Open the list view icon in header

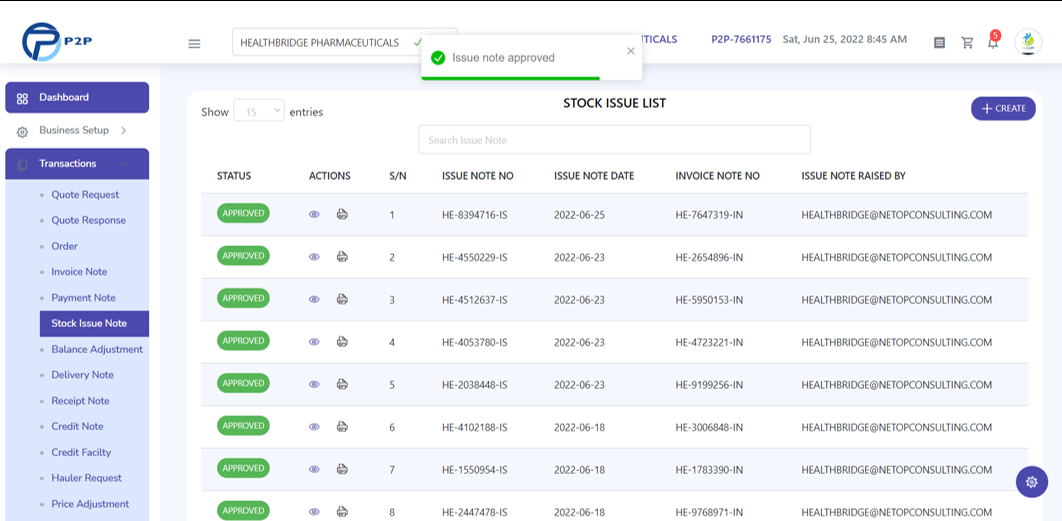[939, 43]
